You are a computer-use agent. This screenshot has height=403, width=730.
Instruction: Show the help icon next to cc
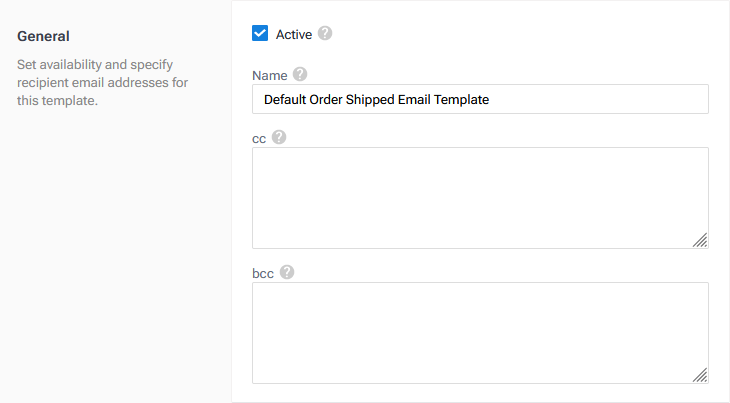click(279, 137)
